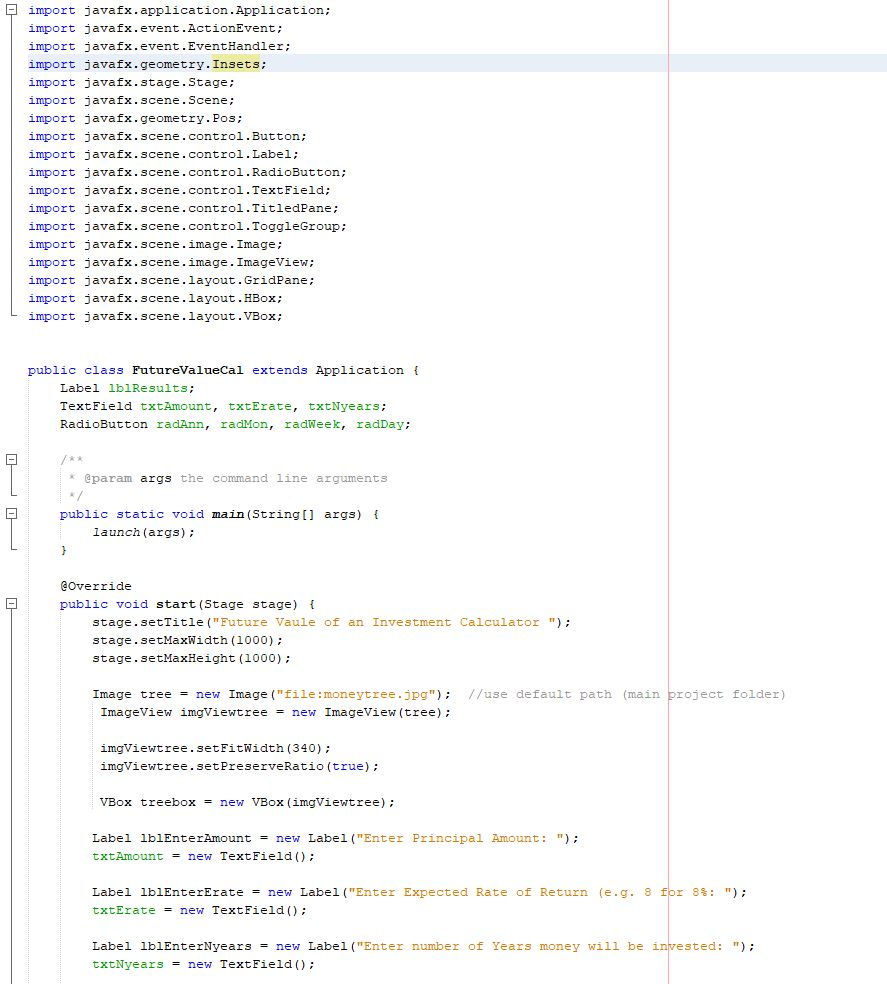Click the import javafx.application.Application line
The width and height of the screenshot is (887, 984).
(x=179, y=11)
